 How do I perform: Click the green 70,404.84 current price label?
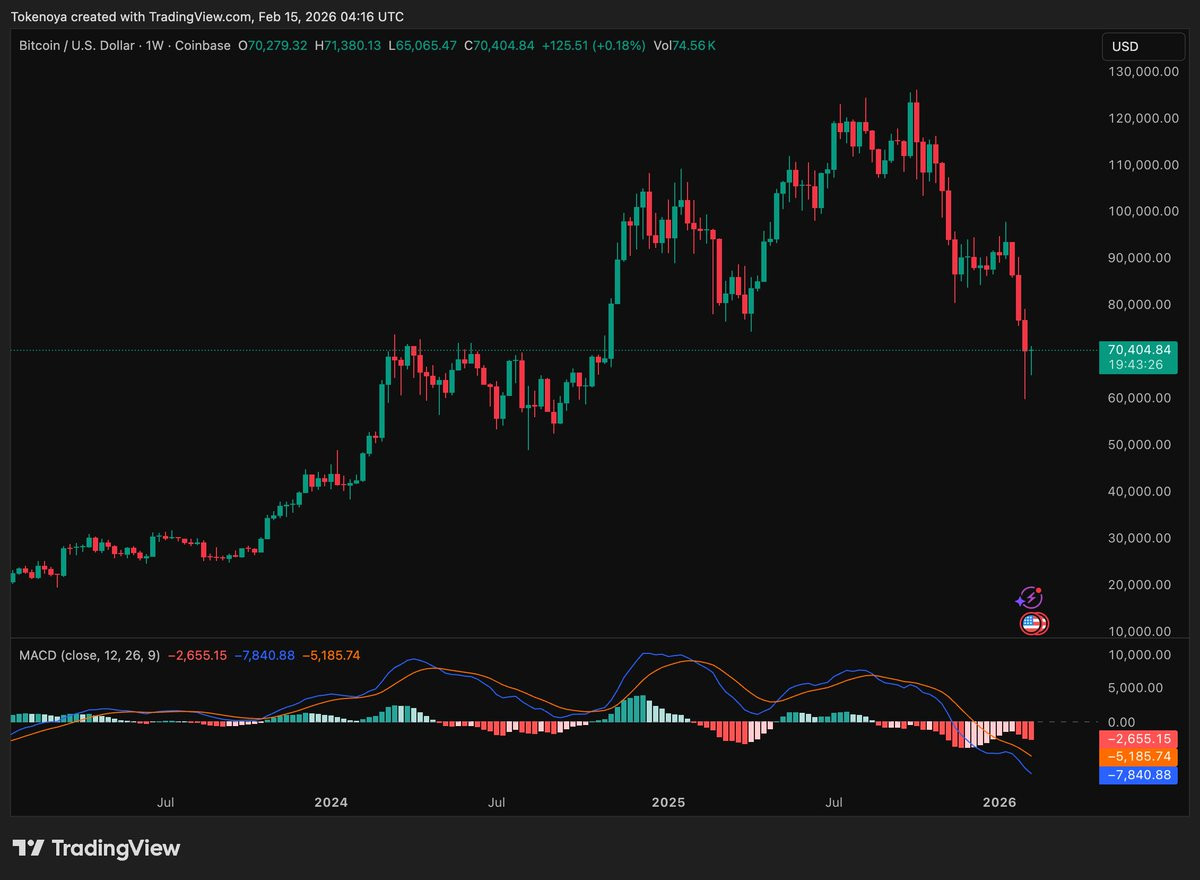[x=1138, y=350]
